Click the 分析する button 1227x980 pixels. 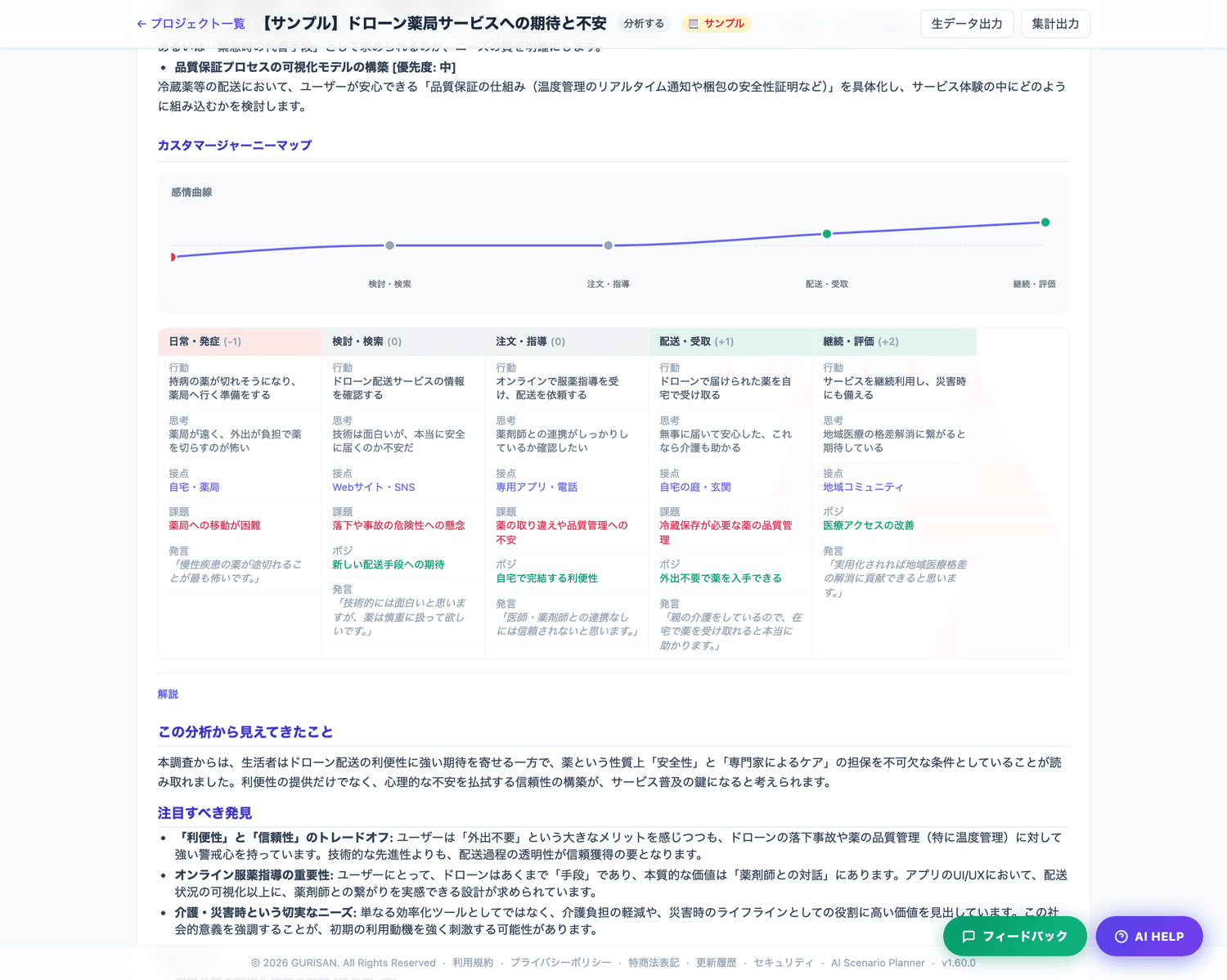(x=644, y=24)
